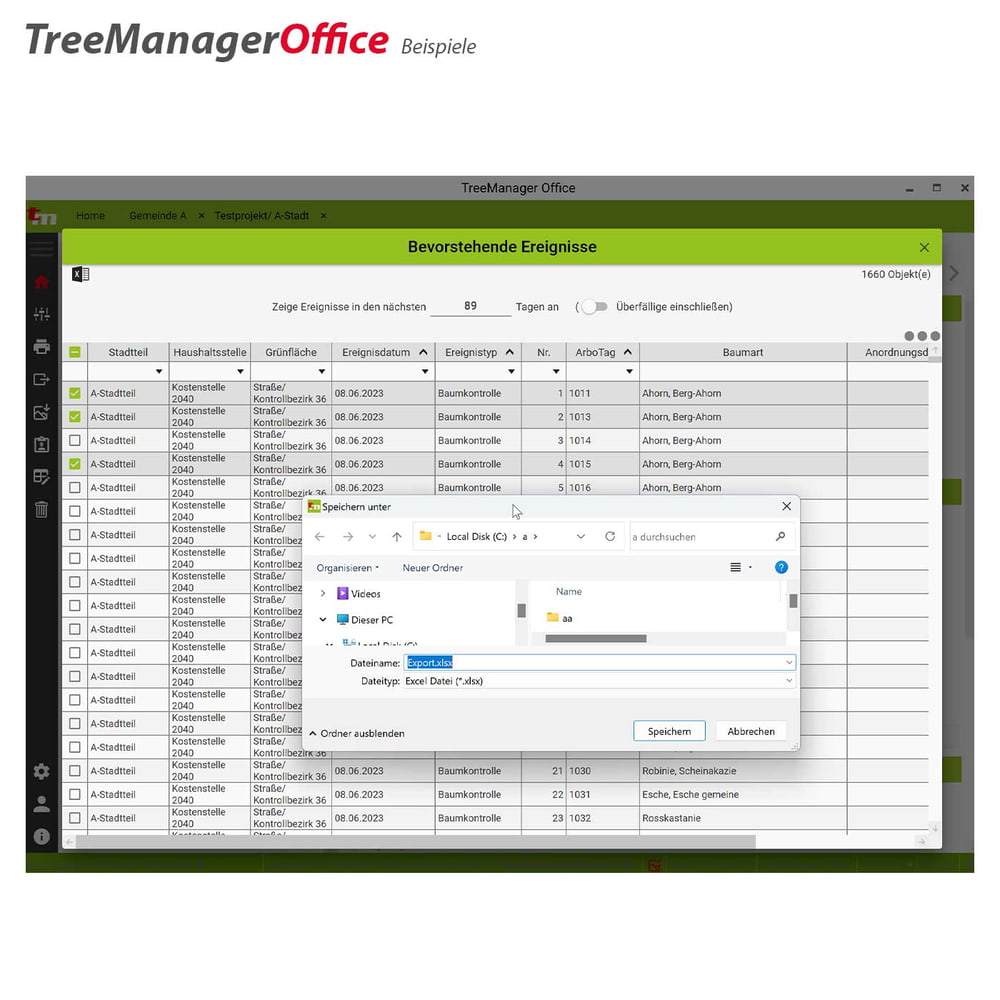Click the printer icon in left sidebar
This screenshot has width=1000, height=1000.
[x=41, y=347]
